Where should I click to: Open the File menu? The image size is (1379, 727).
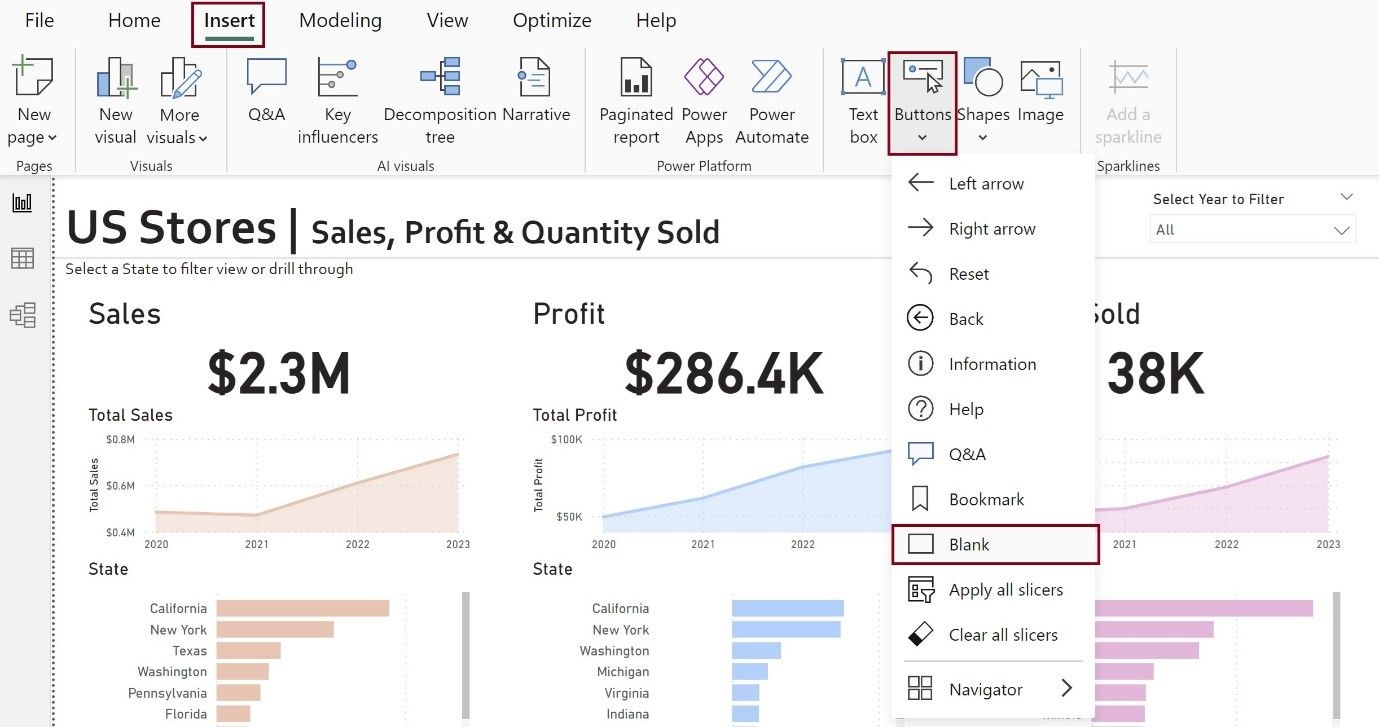(x=39, y=20)
